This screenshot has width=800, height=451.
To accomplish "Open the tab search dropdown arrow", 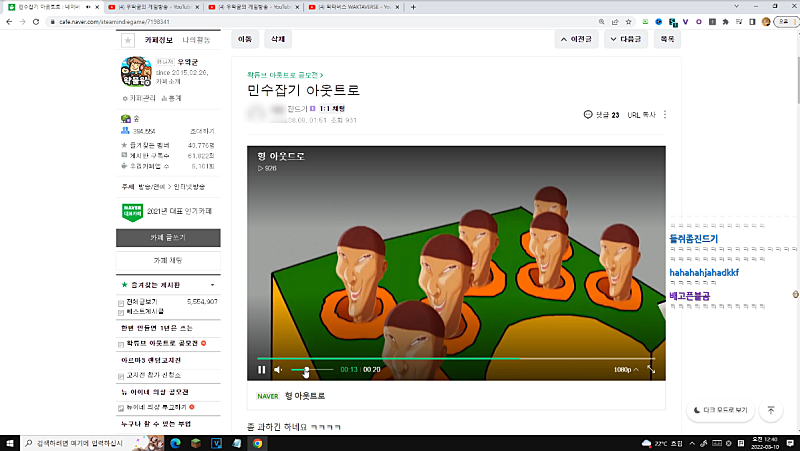I will pyautogui.click(x=736, y=6).
